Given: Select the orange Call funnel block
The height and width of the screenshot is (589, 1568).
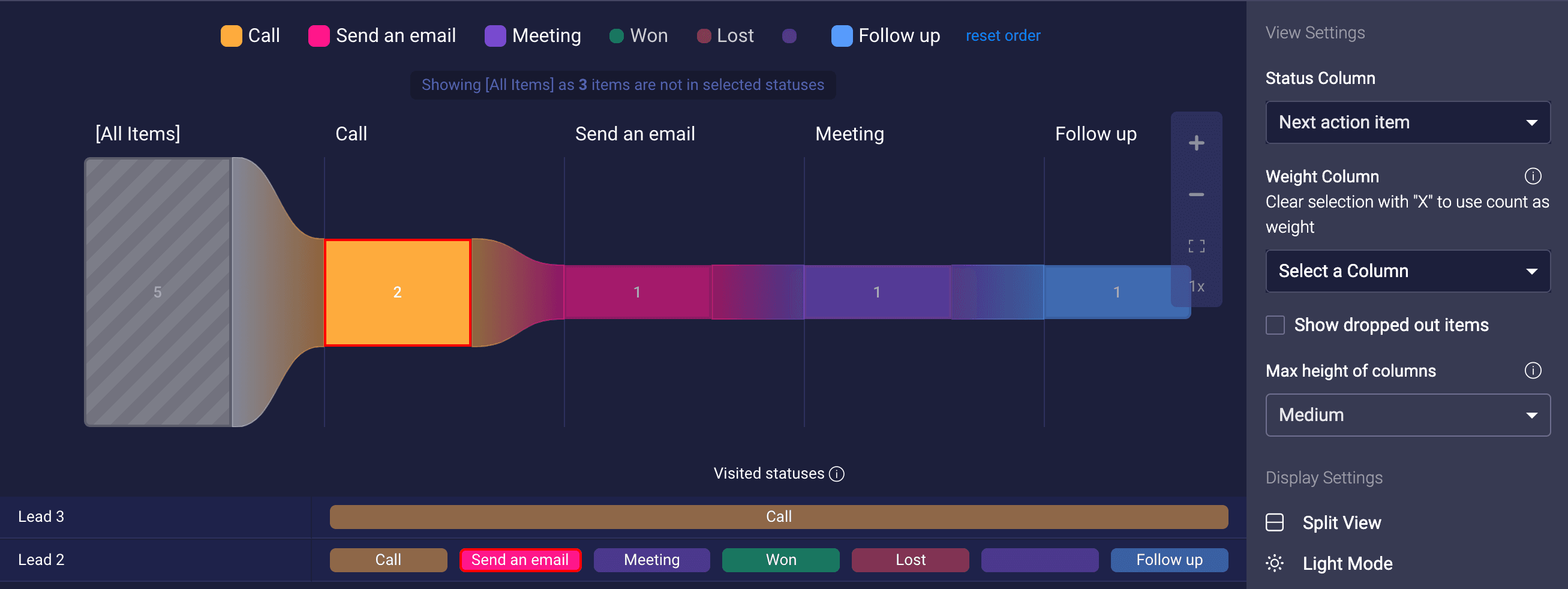Looking at the screenshot, I should [398, 293].
